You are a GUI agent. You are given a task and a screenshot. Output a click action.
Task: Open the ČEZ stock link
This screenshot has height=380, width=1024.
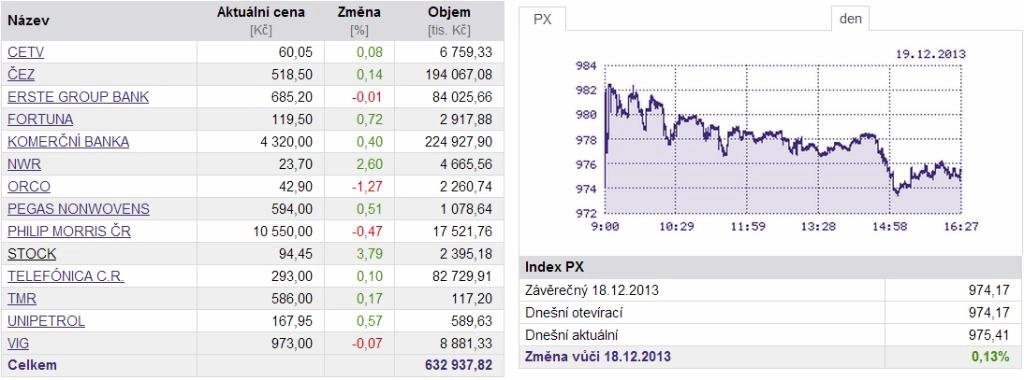pyautogui.click(x=21, y=74)
